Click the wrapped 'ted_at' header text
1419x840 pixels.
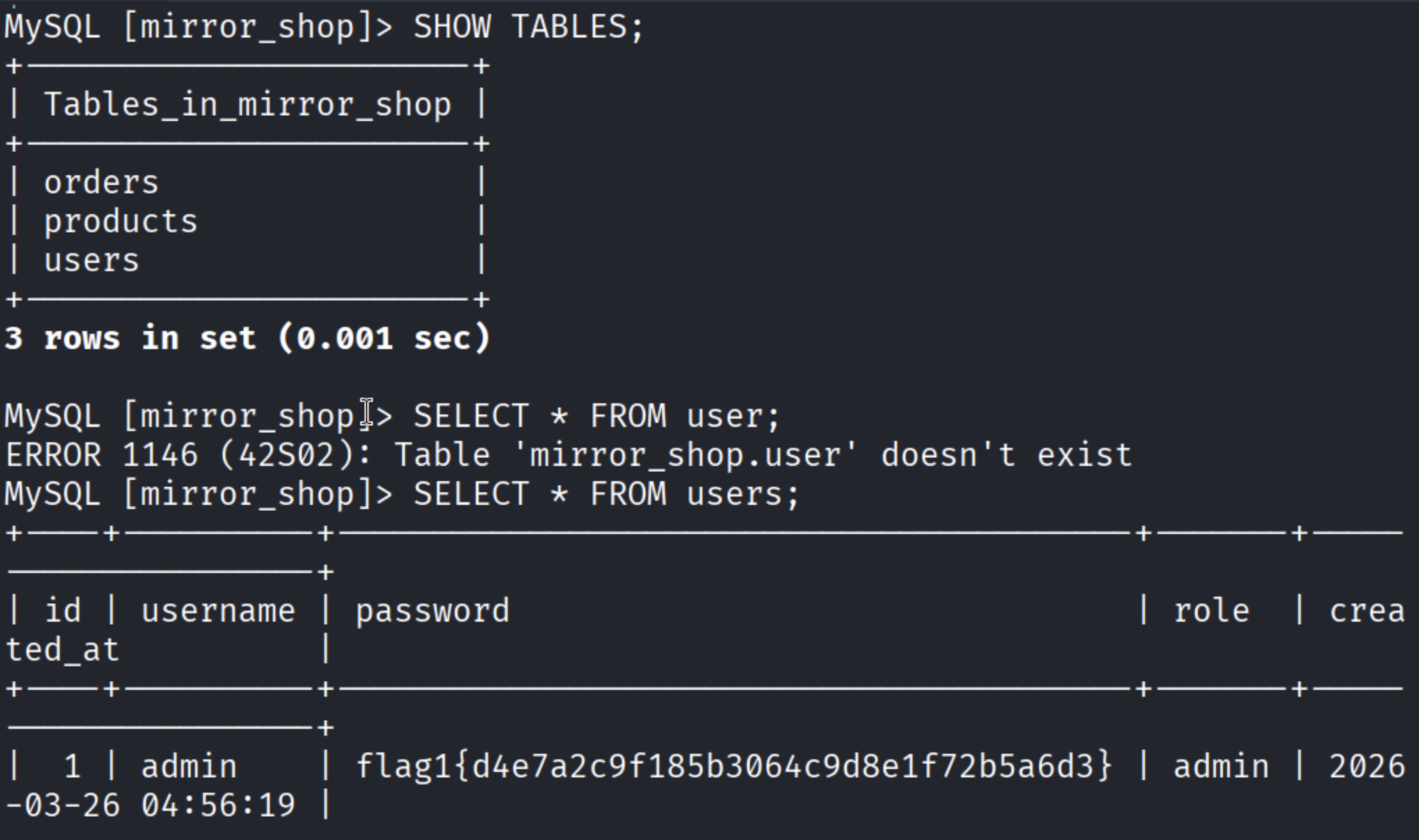[63, 651]
